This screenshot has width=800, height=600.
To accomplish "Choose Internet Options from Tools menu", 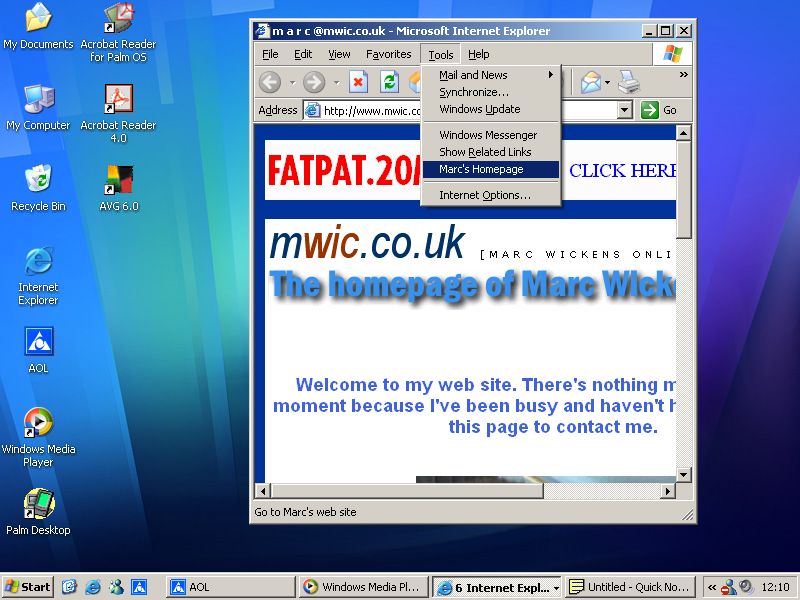I will pyautogui.click(x=485, y=195).
